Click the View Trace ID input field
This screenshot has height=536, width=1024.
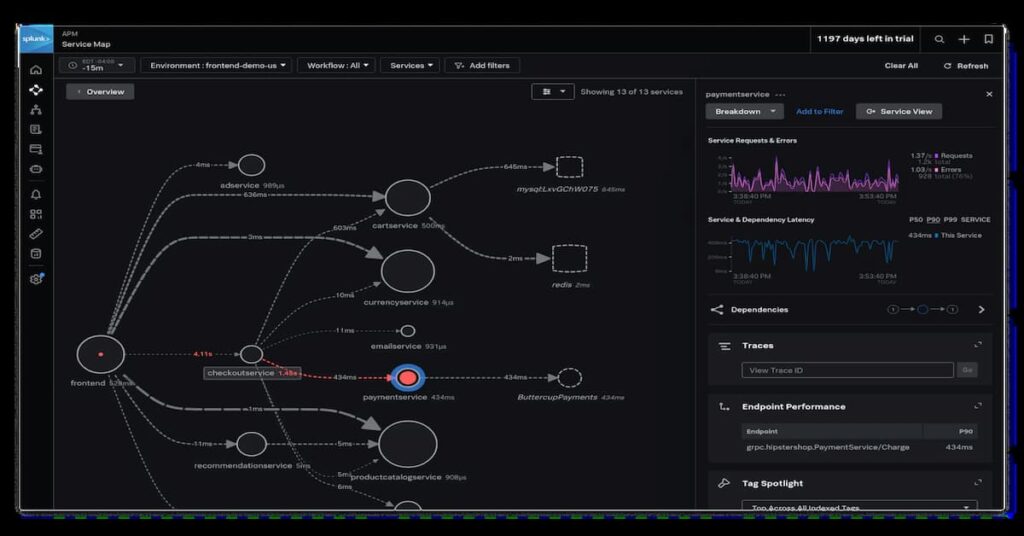[x=847, y=370]
